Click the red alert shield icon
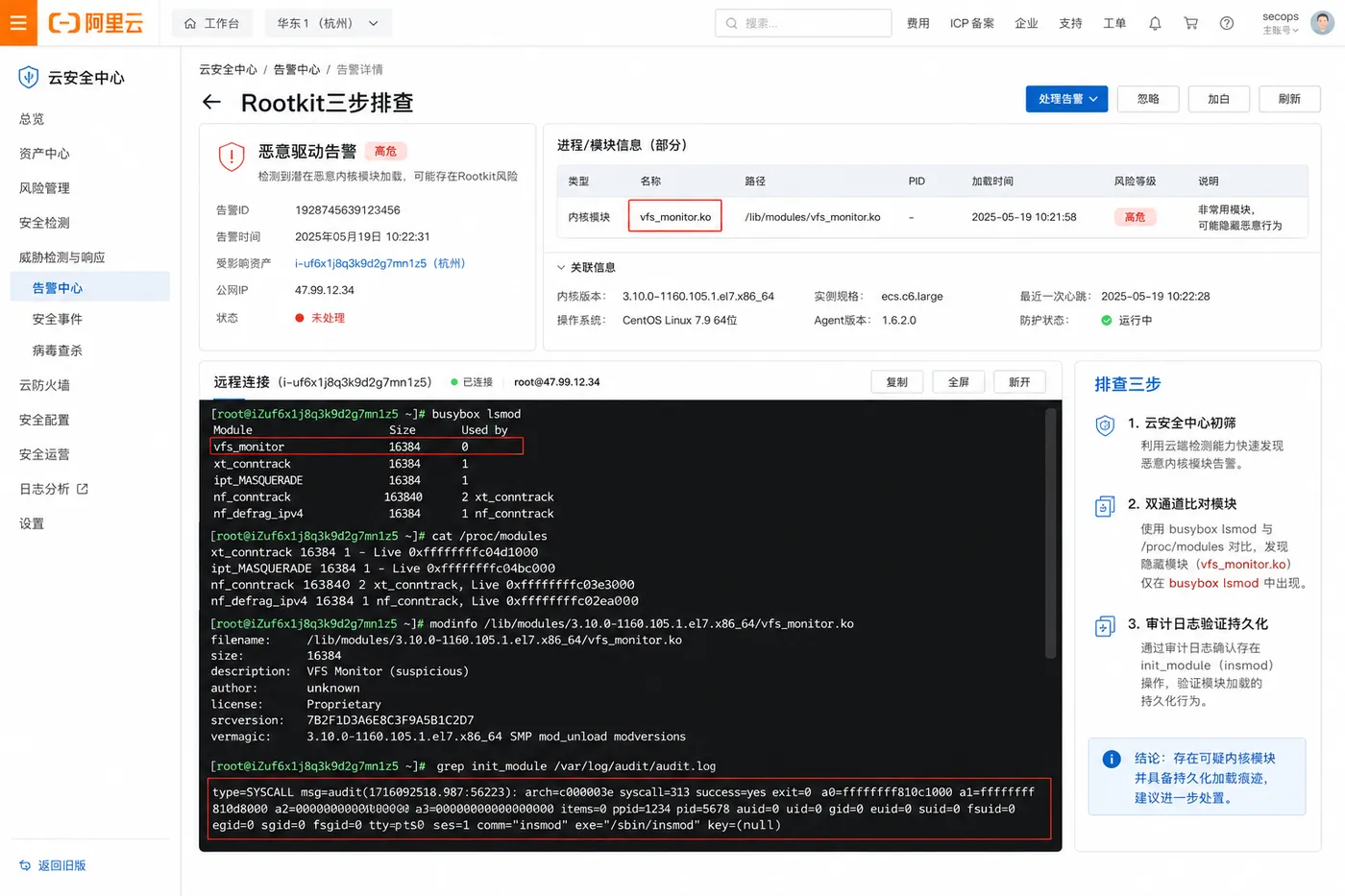The image size is (1345, 896). coord(232,157)
